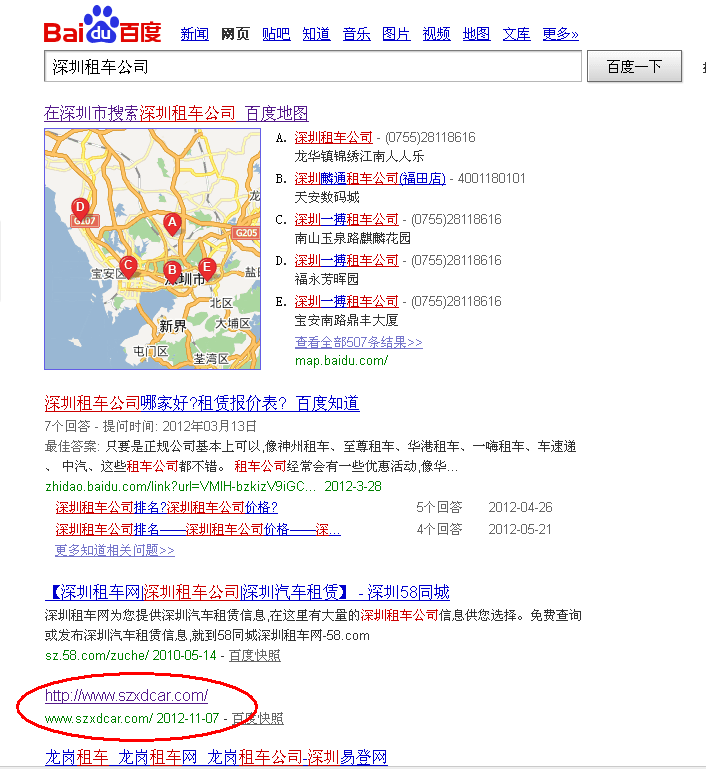The height and width of the screenshot is (769, 706).
Task: Open http://www.szxdcar.com/ result link
Action: tap(126, 695)
